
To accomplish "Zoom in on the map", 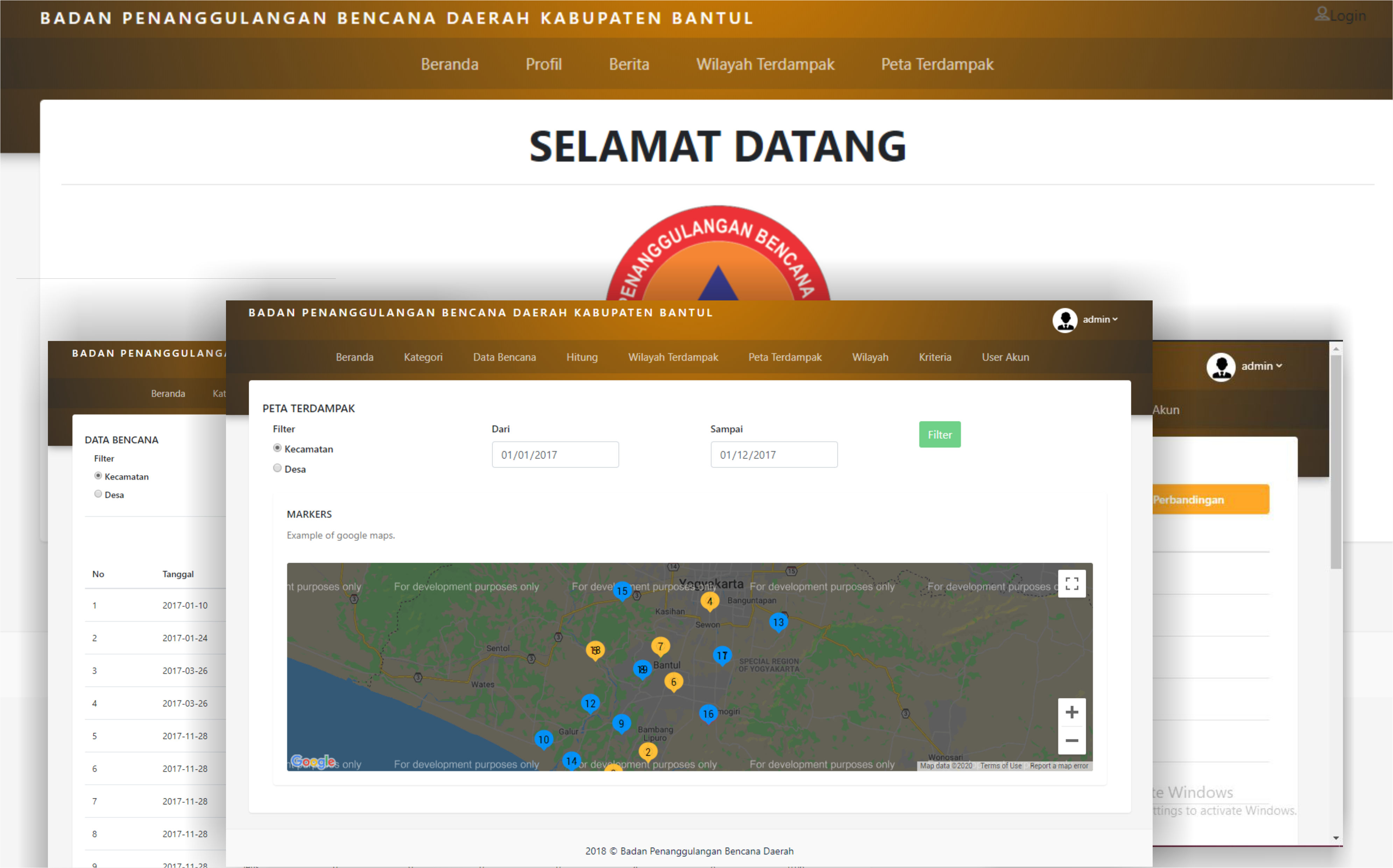I will [1071, 712].
